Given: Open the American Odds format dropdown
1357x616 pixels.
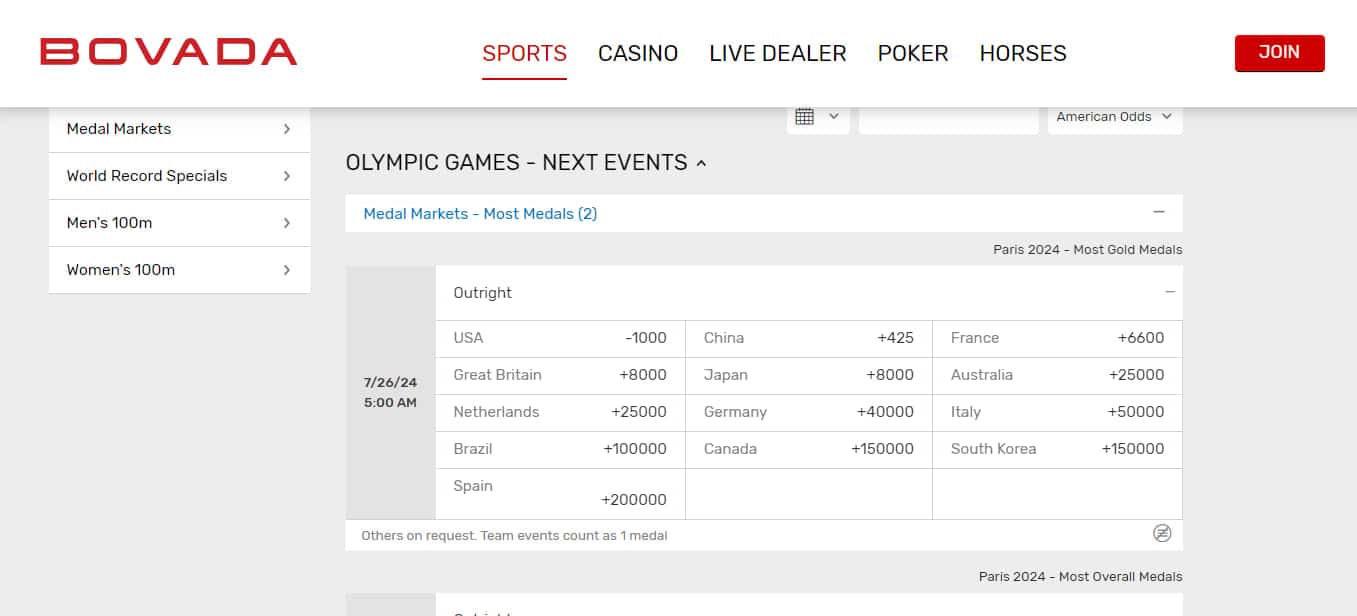Looking at the screenshot, I should click(x=1115, y=117).
